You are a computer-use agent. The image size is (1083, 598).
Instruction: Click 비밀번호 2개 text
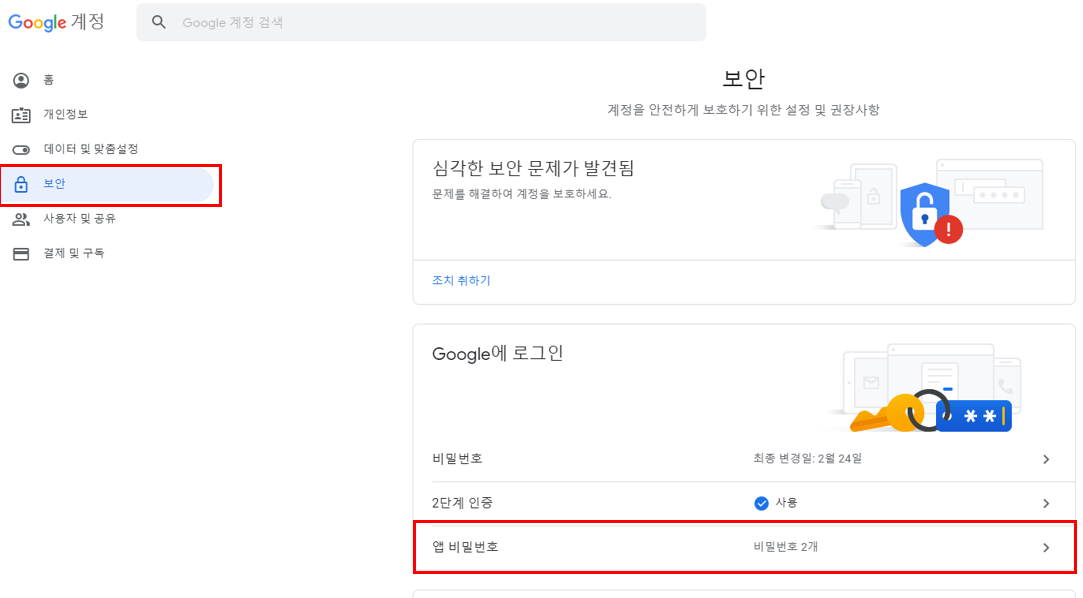tap(785, 547)
